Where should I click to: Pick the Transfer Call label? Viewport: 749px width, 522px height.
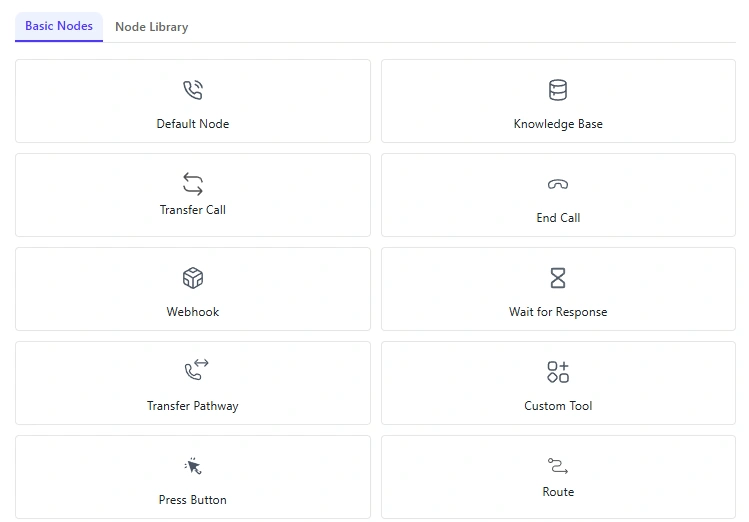(x=193, y=210)
